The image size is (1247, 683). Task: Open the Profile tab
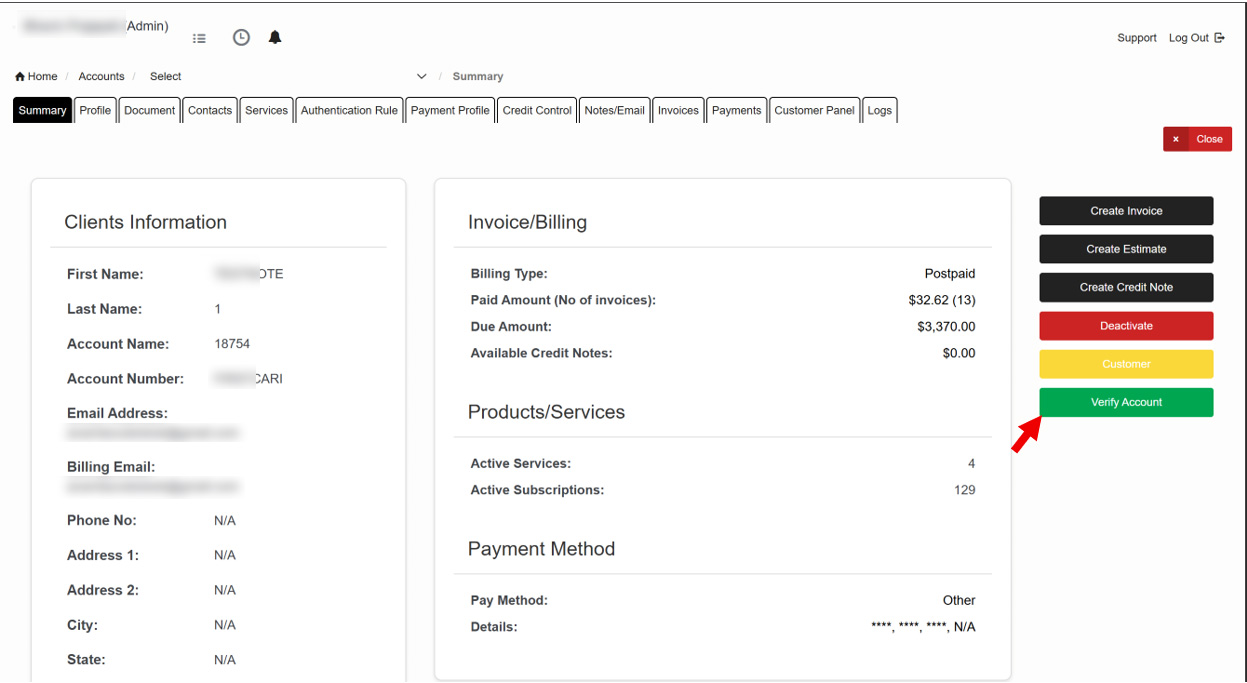pos(95,111)
